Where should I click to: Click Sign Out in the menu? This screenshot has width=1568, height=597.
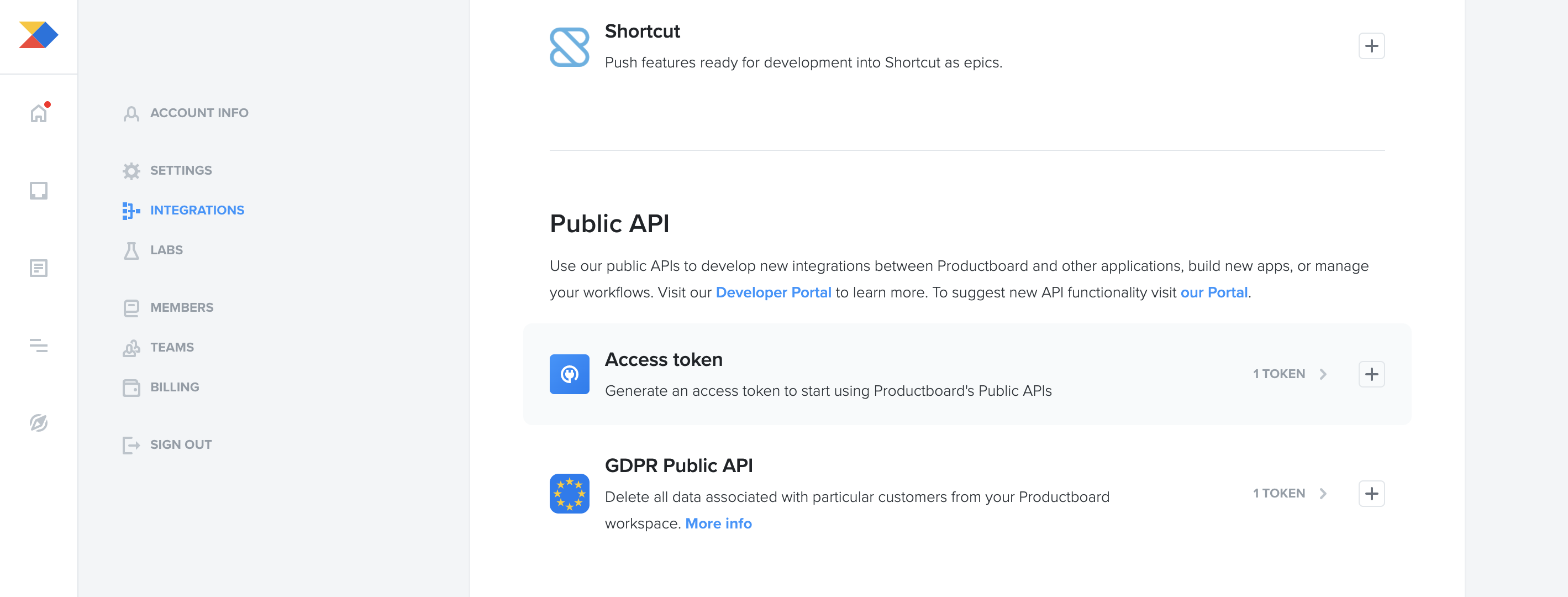(x=180, y=444)
